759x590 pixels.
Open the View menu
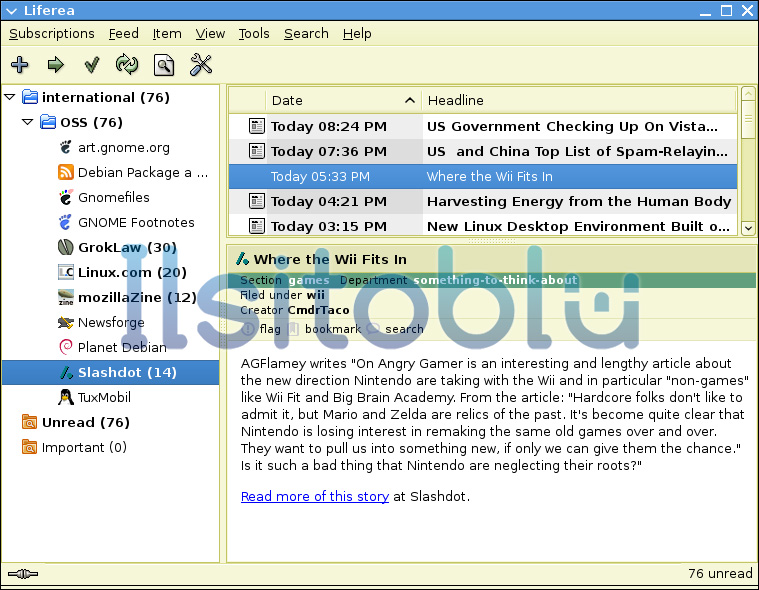click(x=210, y=33)
